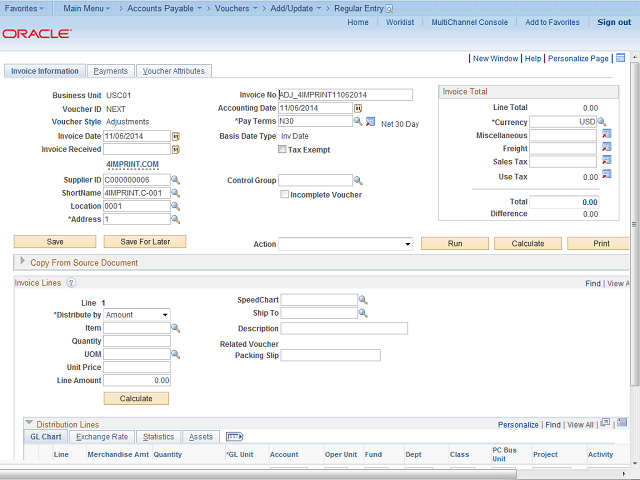Click the Invoice Lines help icon
Image resolution: width=640 pixels, height=480 pixels.
pos(71,283)
